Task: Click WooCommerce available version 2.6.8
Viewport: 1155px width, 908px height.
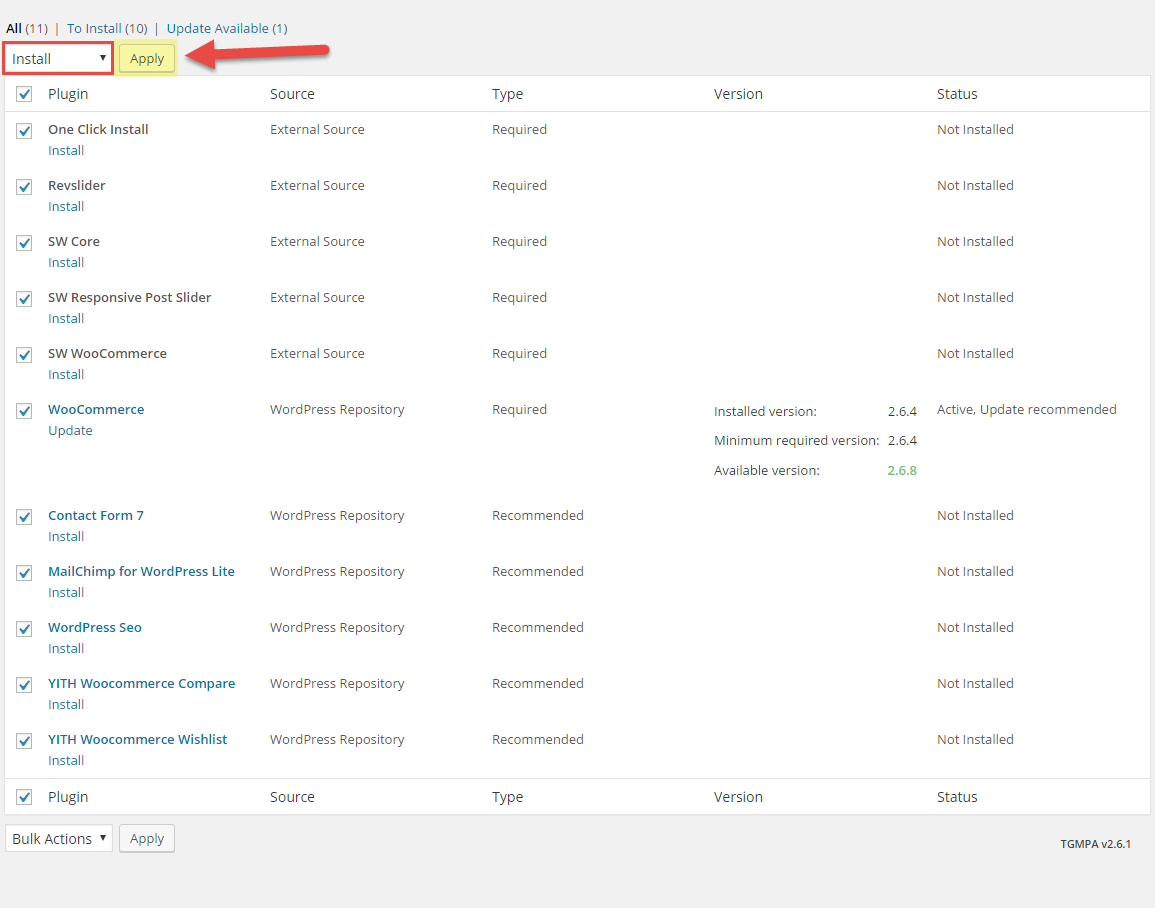Action: point(902,471)
